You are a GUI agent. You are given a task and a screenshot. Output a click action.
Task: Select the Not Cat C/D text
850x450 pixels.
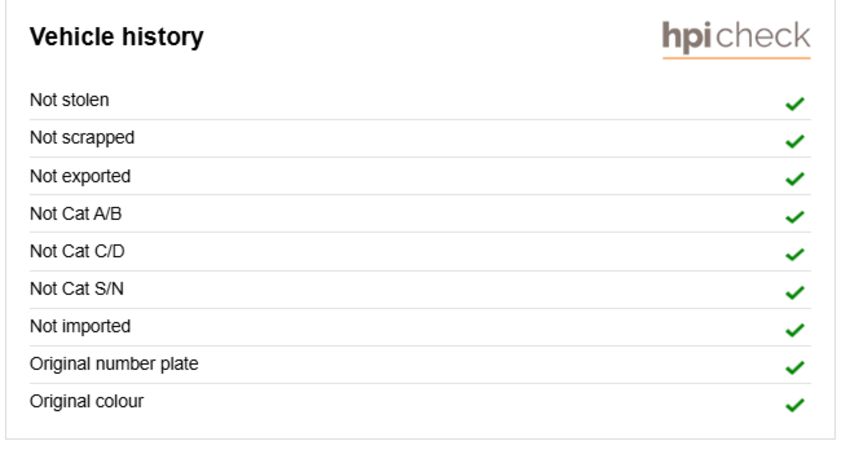(77, 251)
